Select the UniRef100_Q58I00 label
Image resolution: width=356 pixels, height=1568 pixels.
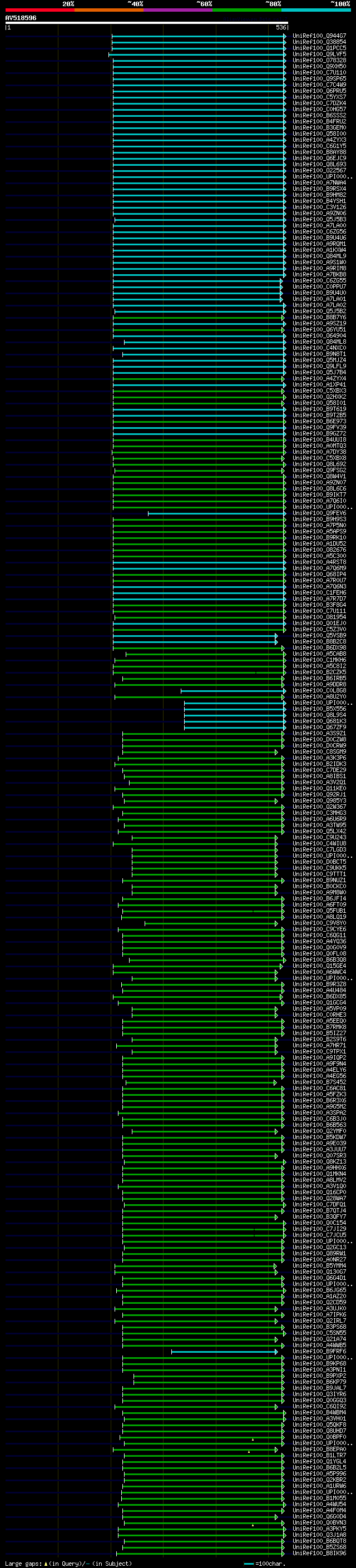(x=319, y=134)
